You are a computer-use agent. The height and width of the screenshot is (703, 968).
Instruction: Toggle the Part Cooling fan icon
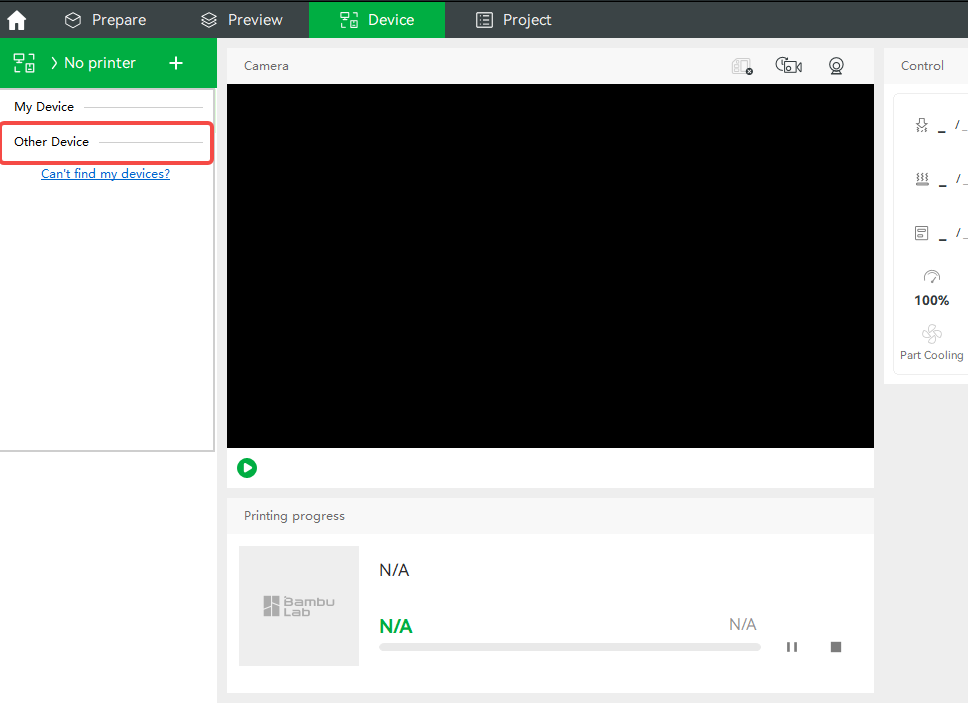point(932,334)
